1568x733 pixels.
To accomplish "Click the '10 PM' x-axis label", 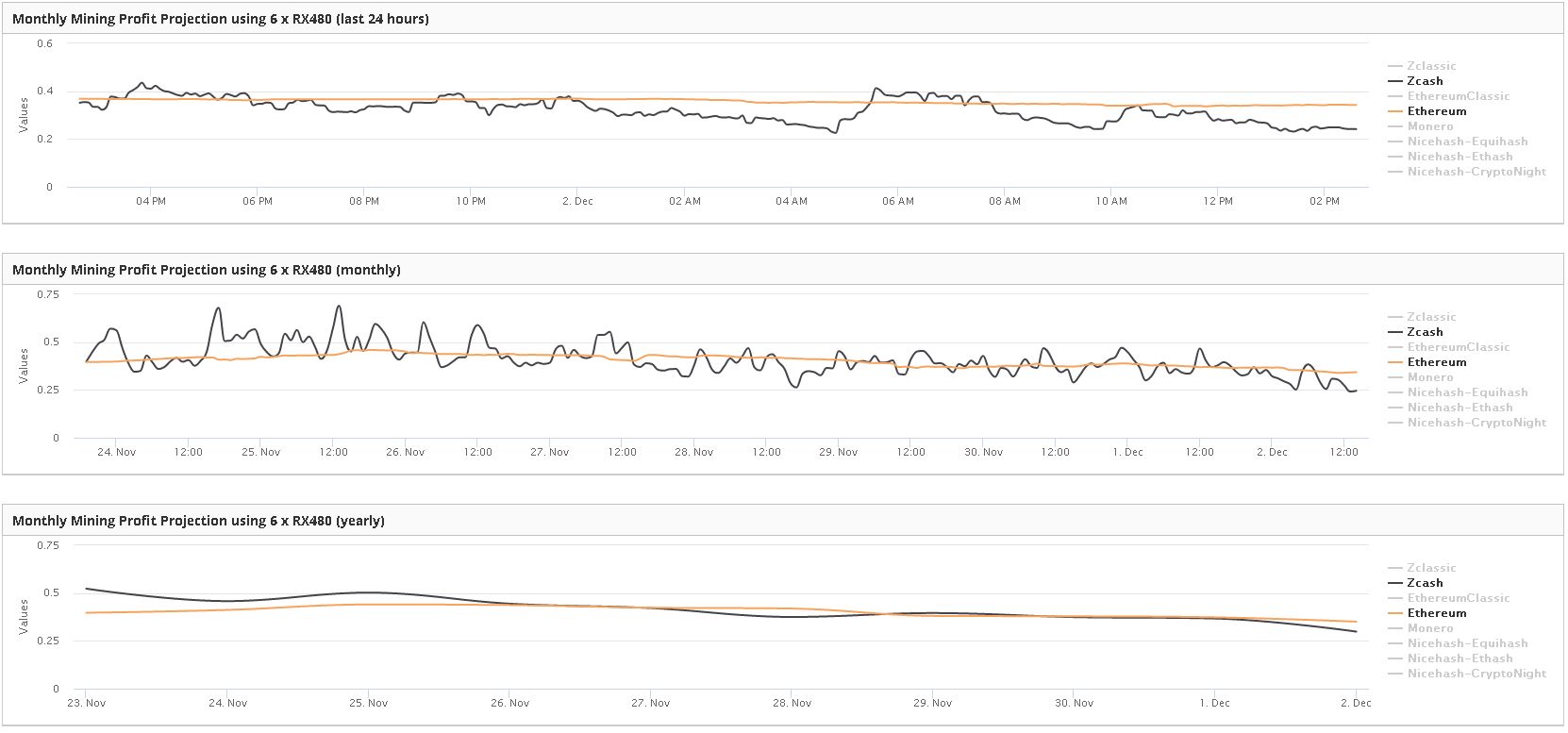I will [471, 202].
